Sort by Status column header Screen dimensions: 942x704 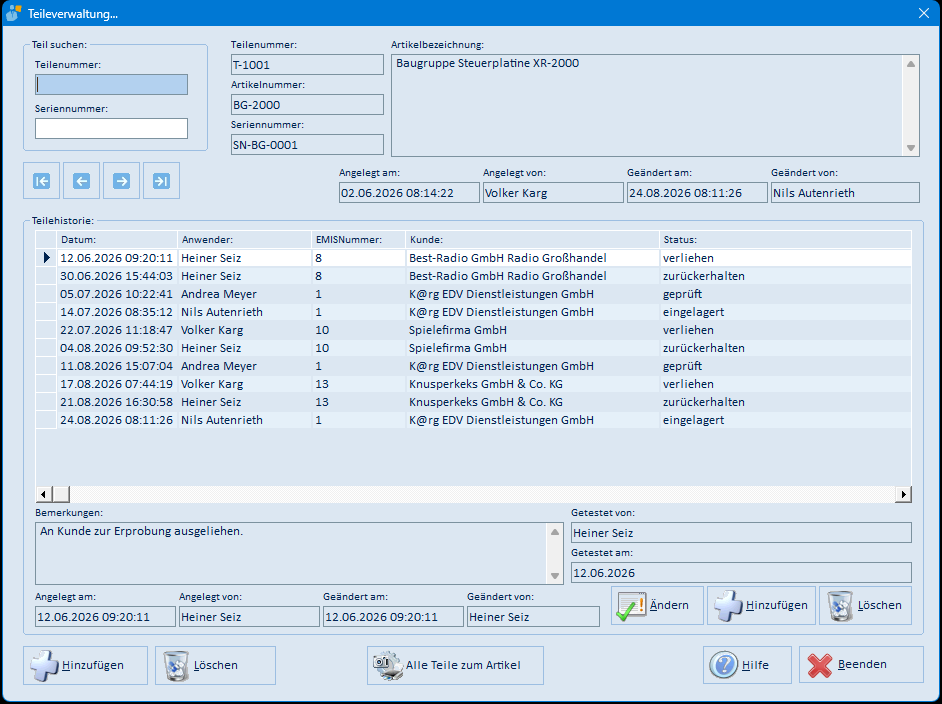pyautogui.click(x=785, y=240)
